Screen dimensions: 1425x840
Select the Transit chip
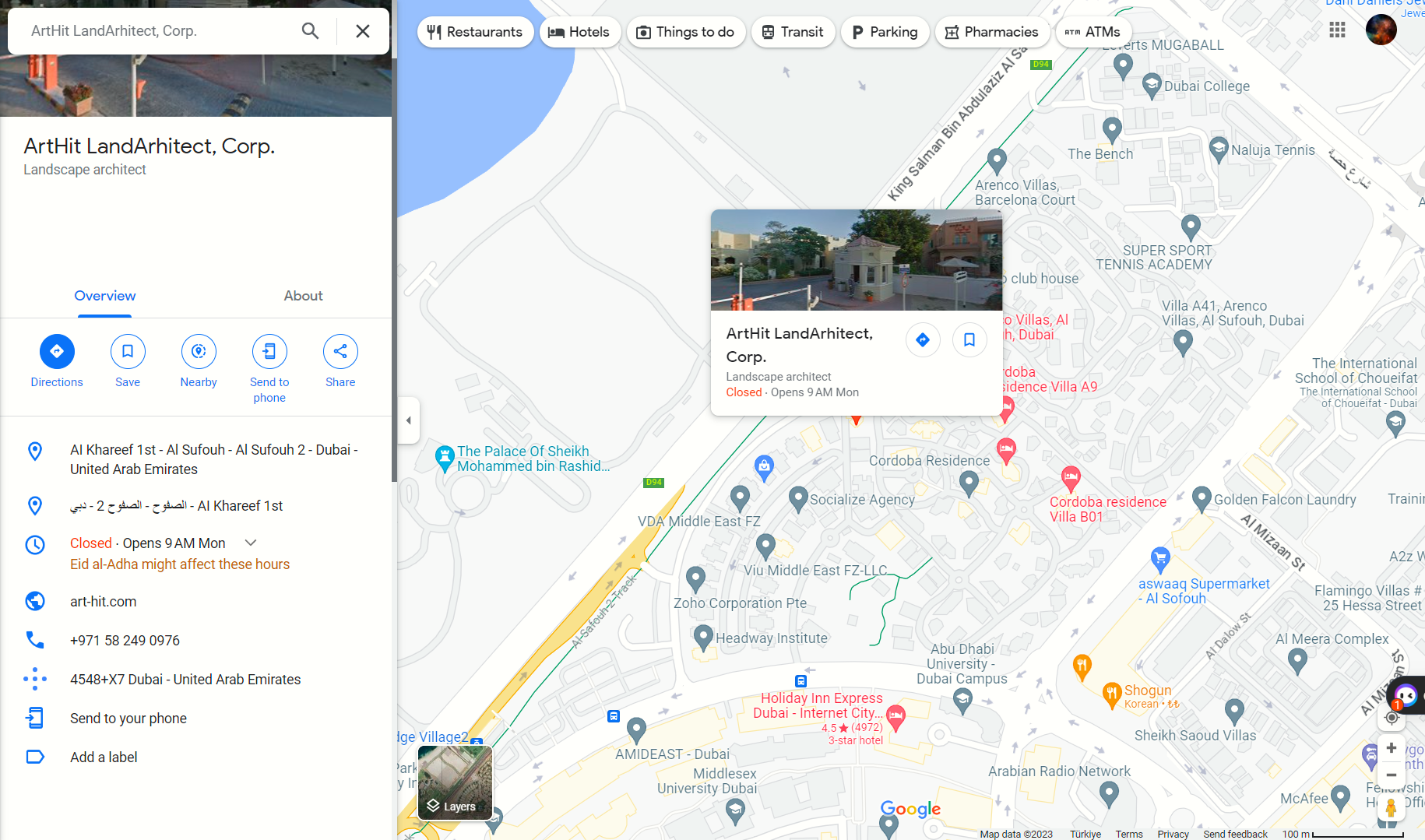(793, 32)
